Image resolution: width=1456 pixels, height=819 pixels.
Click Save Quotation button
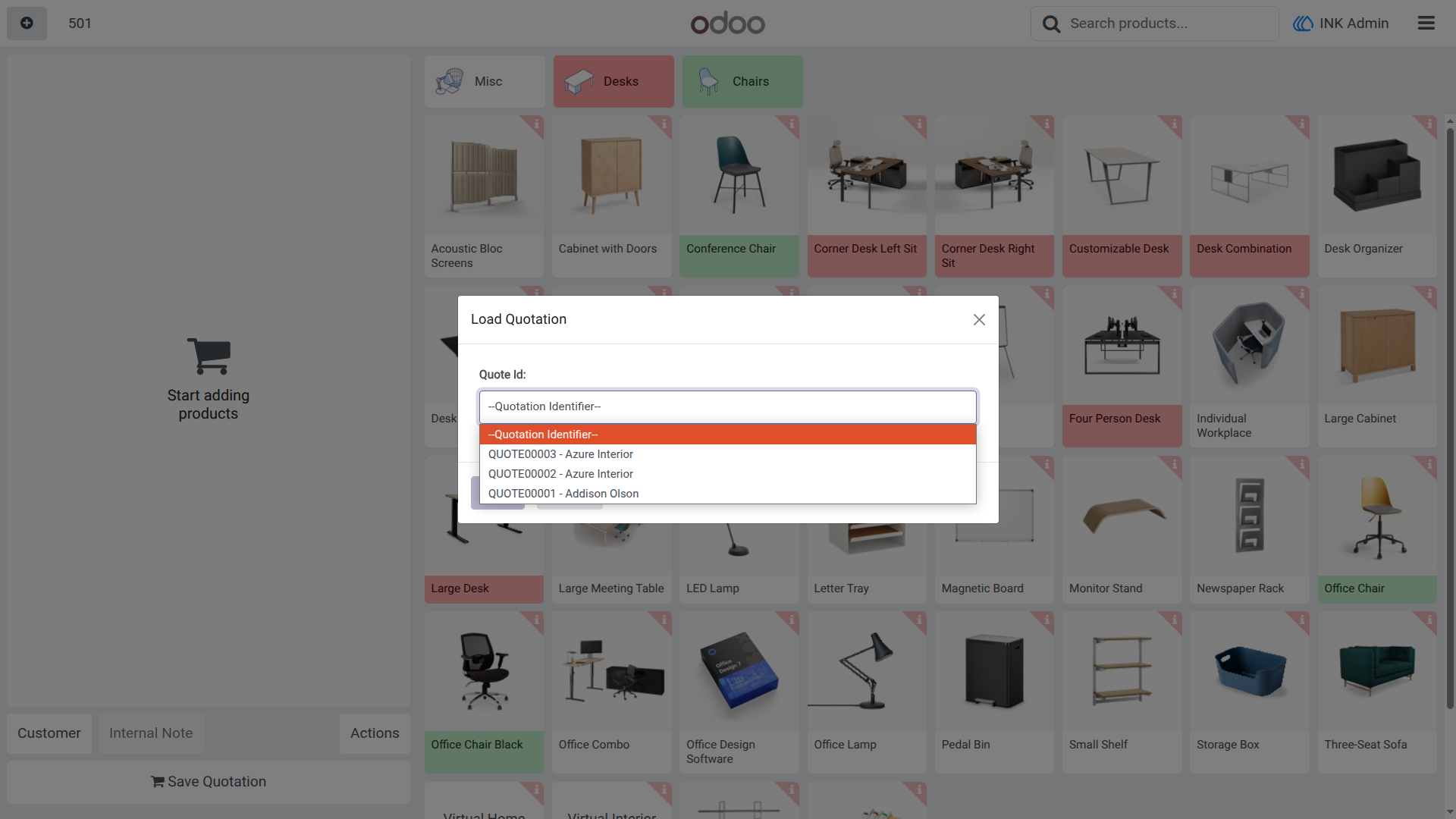point(209,782)
